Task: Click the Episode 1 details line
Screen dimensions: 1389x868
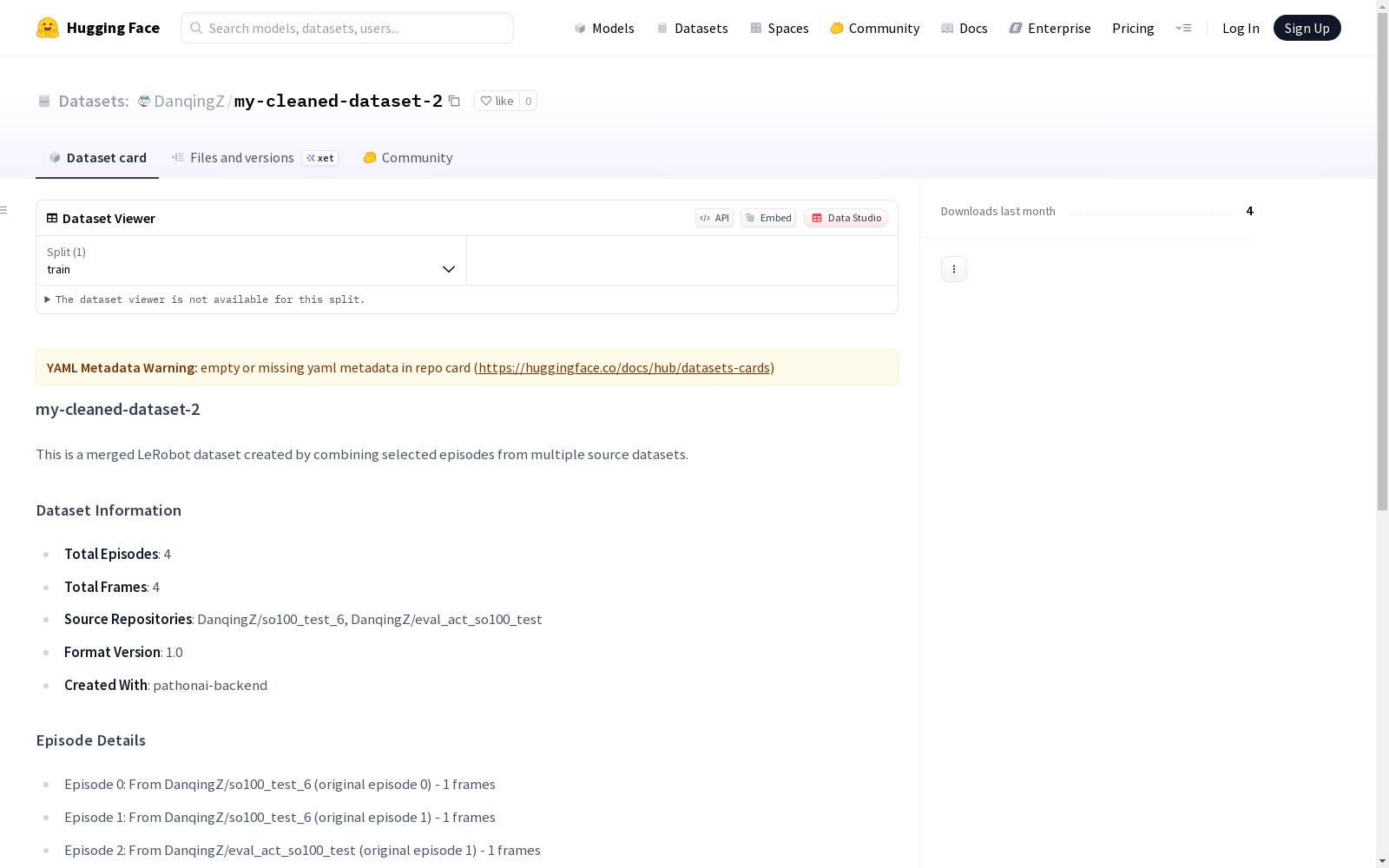Action: 280,817
